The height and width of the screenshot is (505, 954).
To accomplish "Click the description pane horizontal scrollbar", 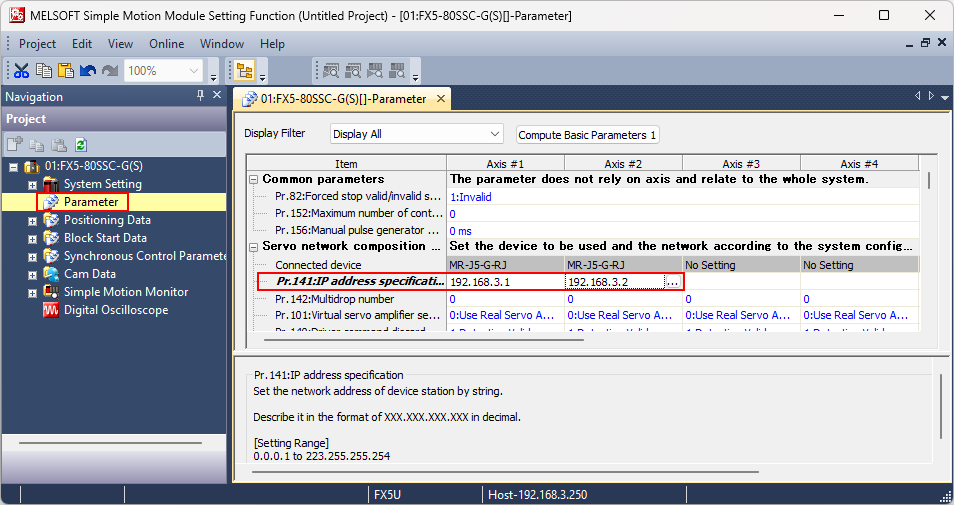I will pos(505,472).
